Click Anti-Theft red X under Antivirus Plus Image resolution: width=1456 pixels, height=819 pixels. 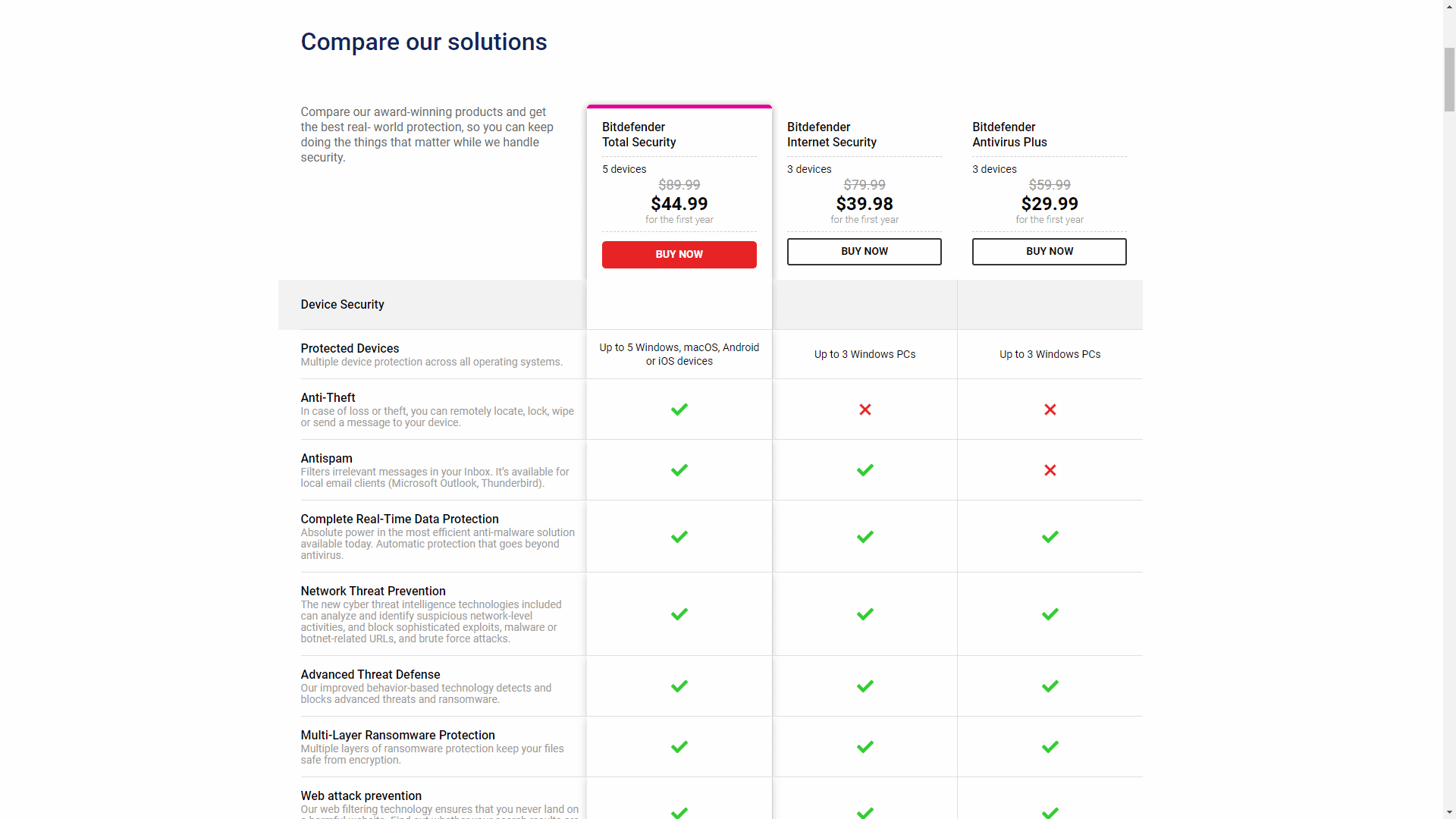point(1050,409)
